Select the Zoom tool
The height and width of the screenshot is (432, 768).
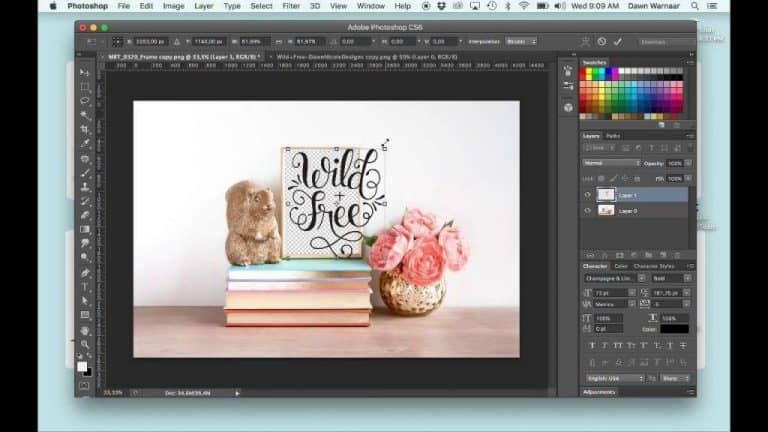pos(85,344)
